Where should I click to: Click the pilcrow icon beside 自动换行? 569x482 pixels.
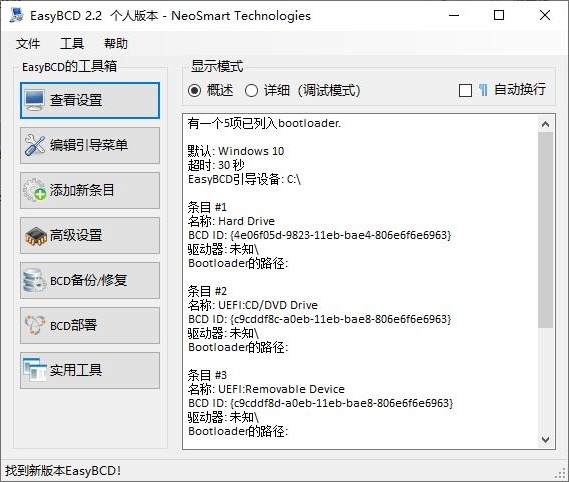coord(483,90)
